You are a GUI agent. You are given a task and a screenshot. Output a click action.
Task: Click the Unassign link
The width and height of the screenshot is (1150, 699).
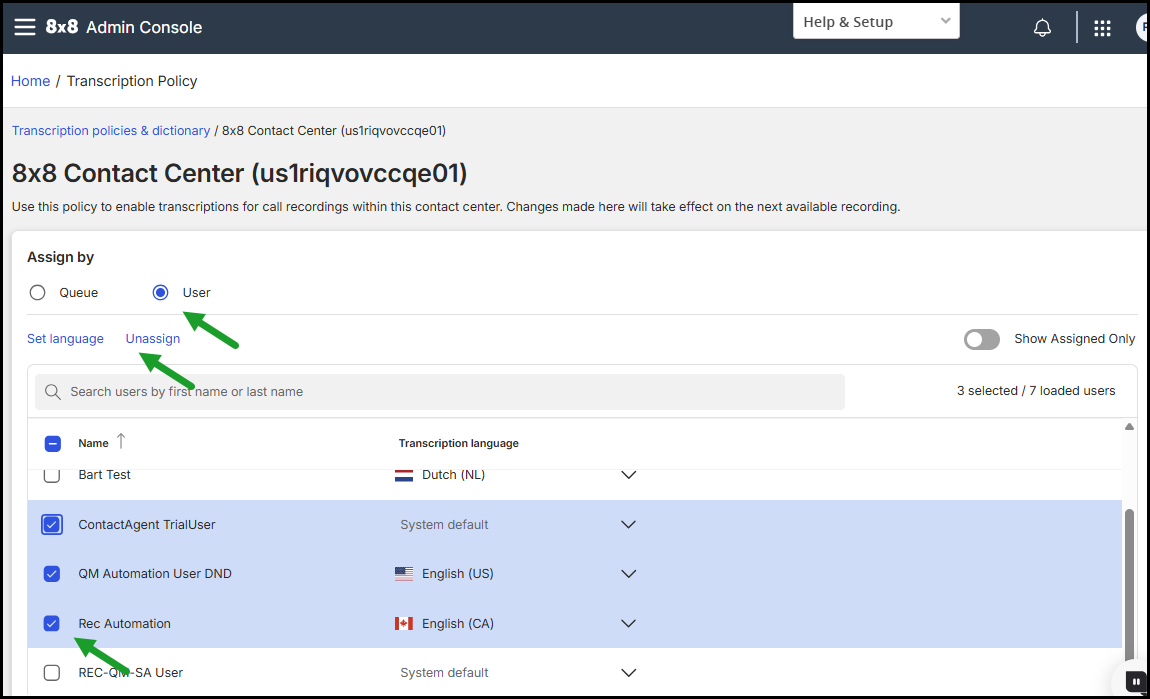[153, 339]
